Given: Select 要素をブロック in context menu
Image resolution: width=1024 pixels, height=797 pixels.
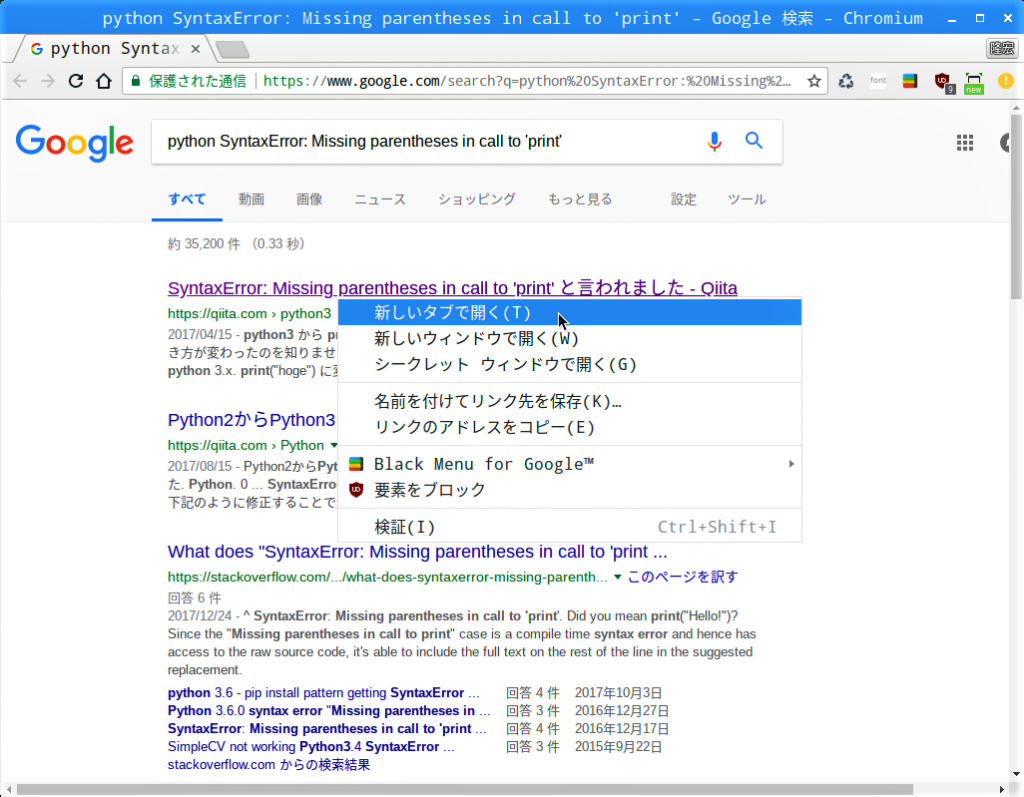Looking at the screenshot, I should click(569, 490).
